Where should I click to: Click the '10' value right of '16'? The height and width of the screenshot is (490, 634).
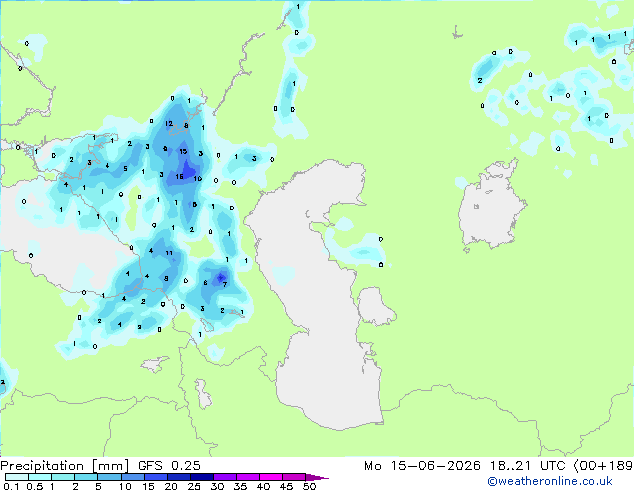[198, 179]
